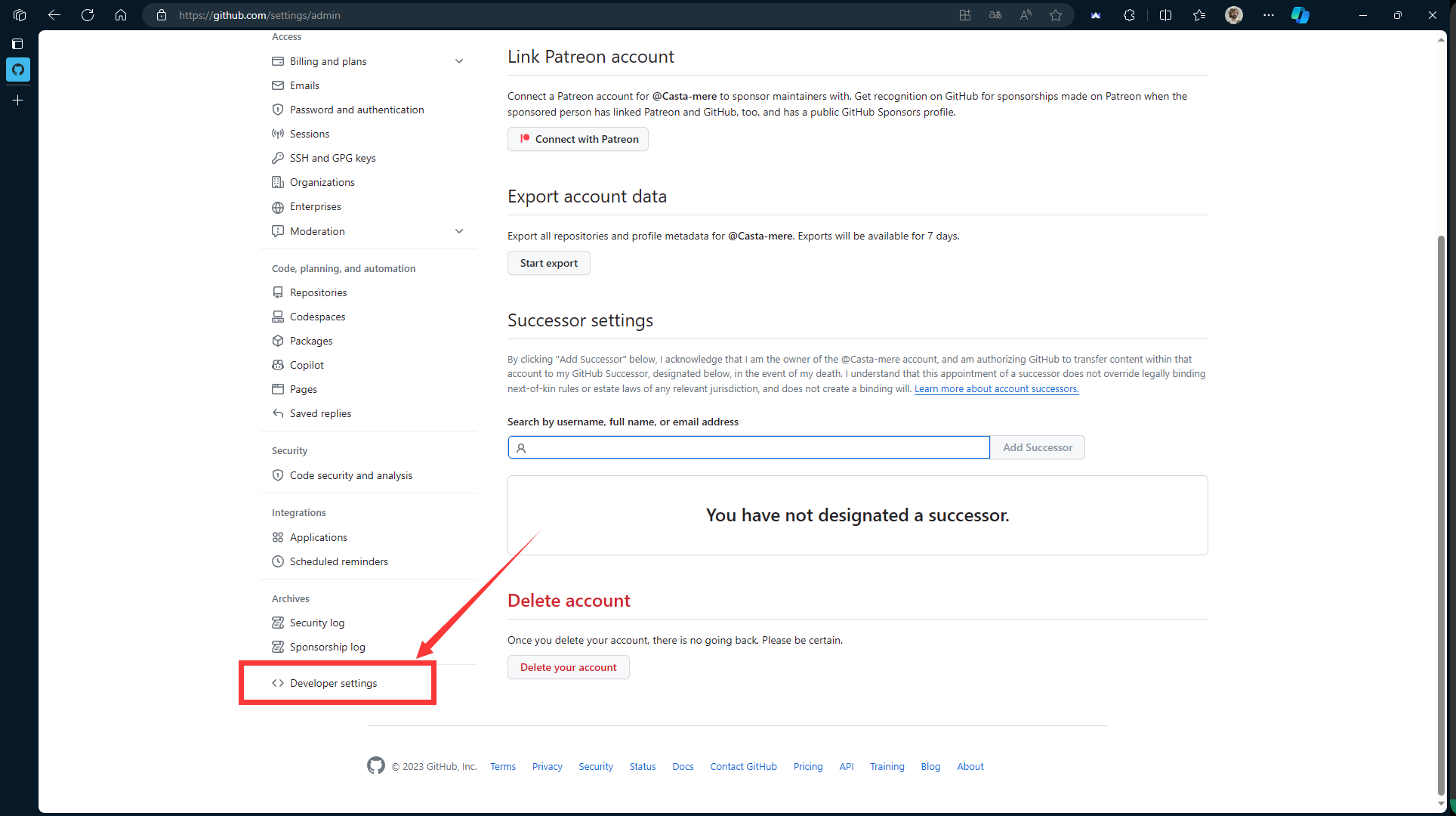Screen dimensions: 1456x816
Task: Open the favorites list icon
Action: tap(1199, 15)
